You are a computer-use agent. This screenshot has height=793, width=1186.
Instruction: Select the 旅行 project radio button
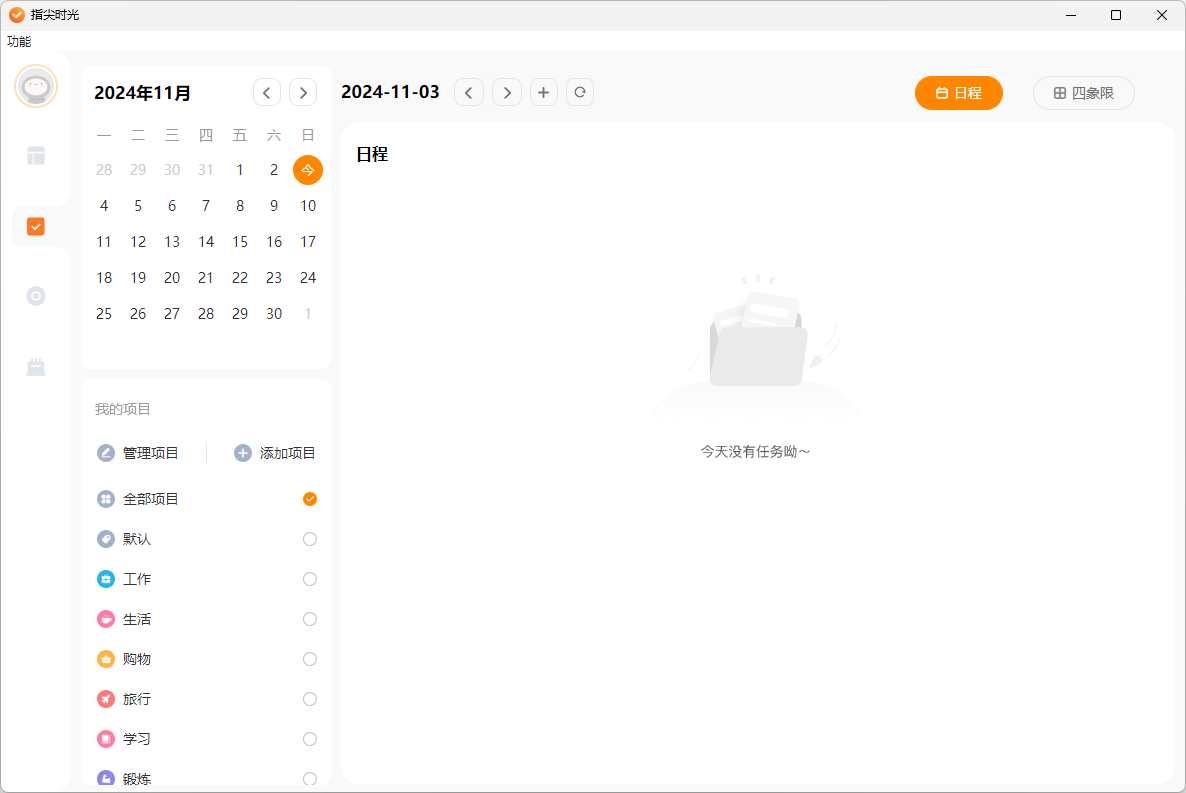[309, 699]
